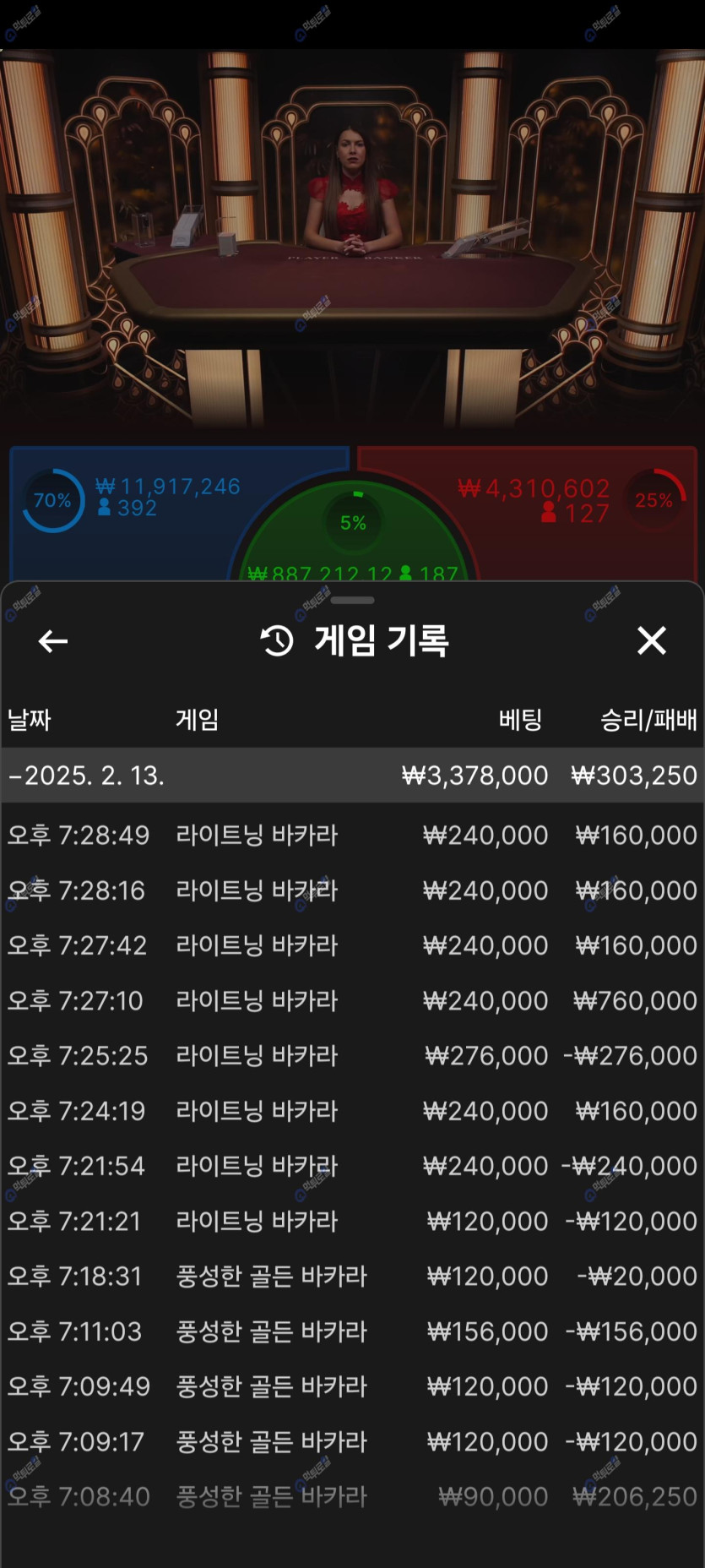Open the 오후 7:08:40 record with ₩206,250
The image size is (705, 1568).
click(352, 1497)
